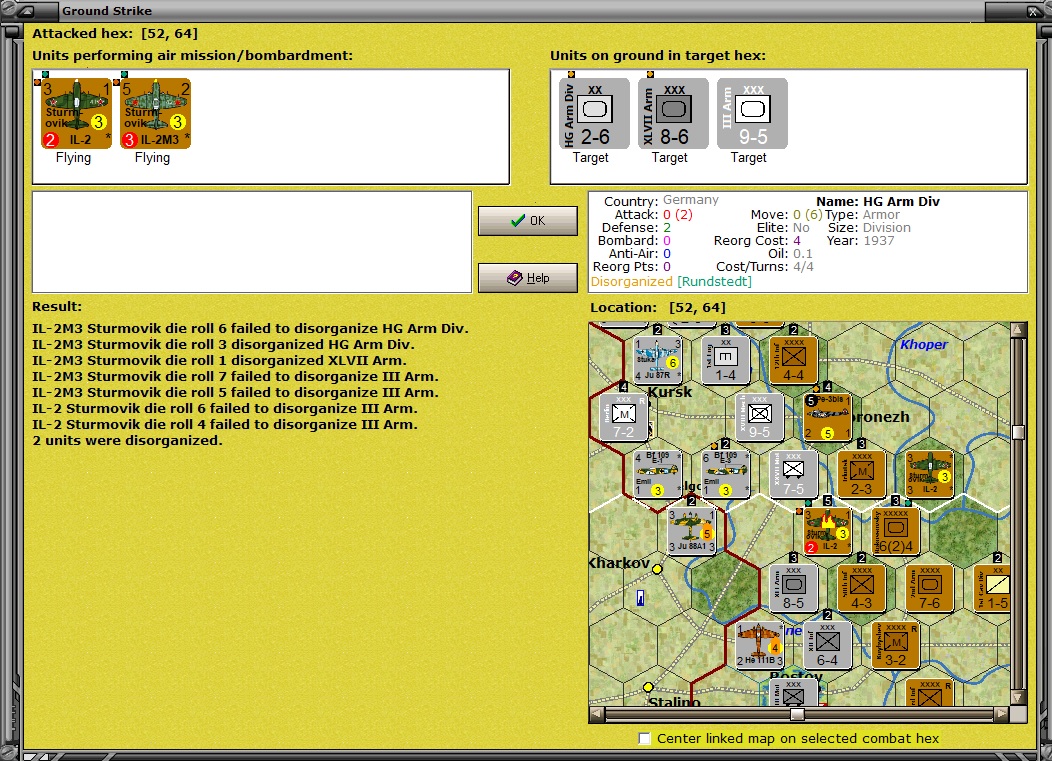Click the burning IL-2 unit in attacked hex
Screen dimensions: 1052x761
click(x=827, y=531)
